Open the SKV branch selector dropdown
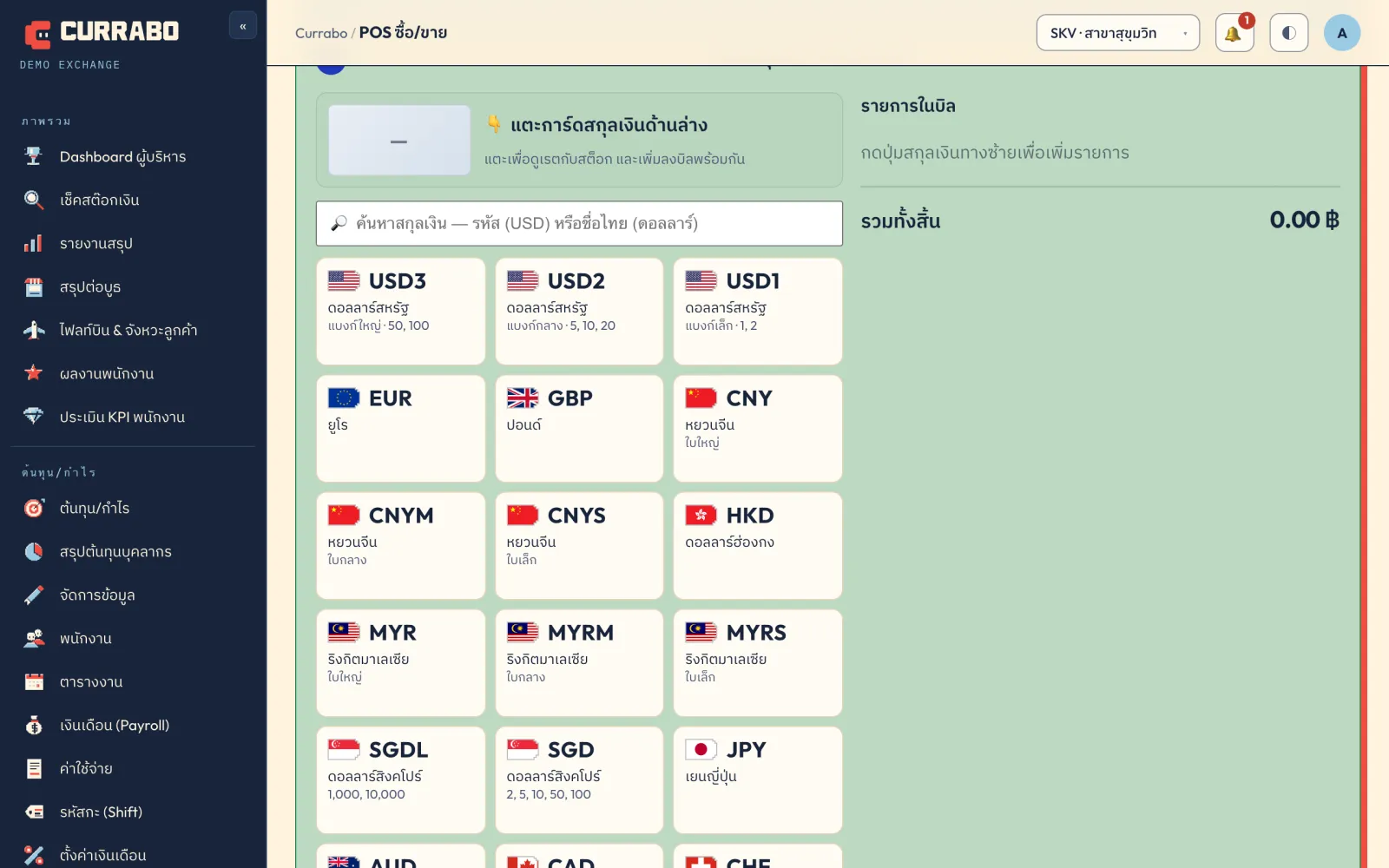 click(1117, 33)
